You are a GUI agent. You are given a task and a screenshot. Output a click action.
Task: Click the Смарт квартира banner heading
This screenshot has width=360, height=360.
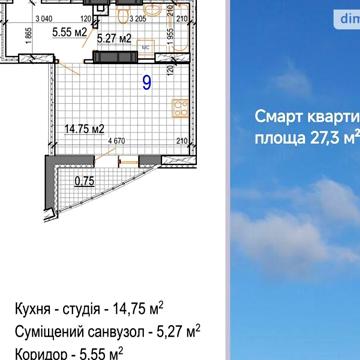coord(307,117)
